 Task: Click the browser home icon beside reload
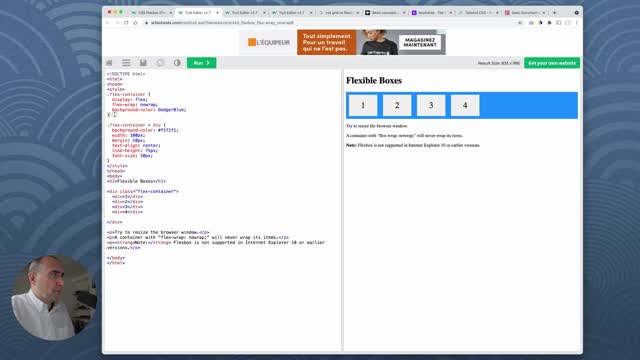click(x=135, y=23)
